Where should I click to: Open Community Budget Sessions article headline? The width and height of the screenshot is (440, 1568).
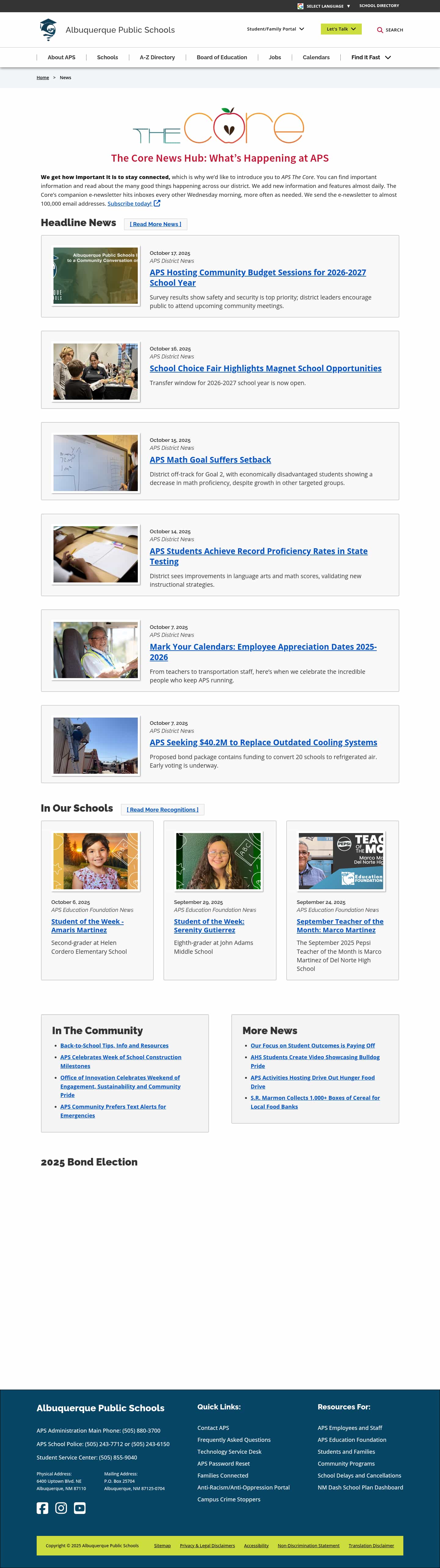(x=258, y=277)
